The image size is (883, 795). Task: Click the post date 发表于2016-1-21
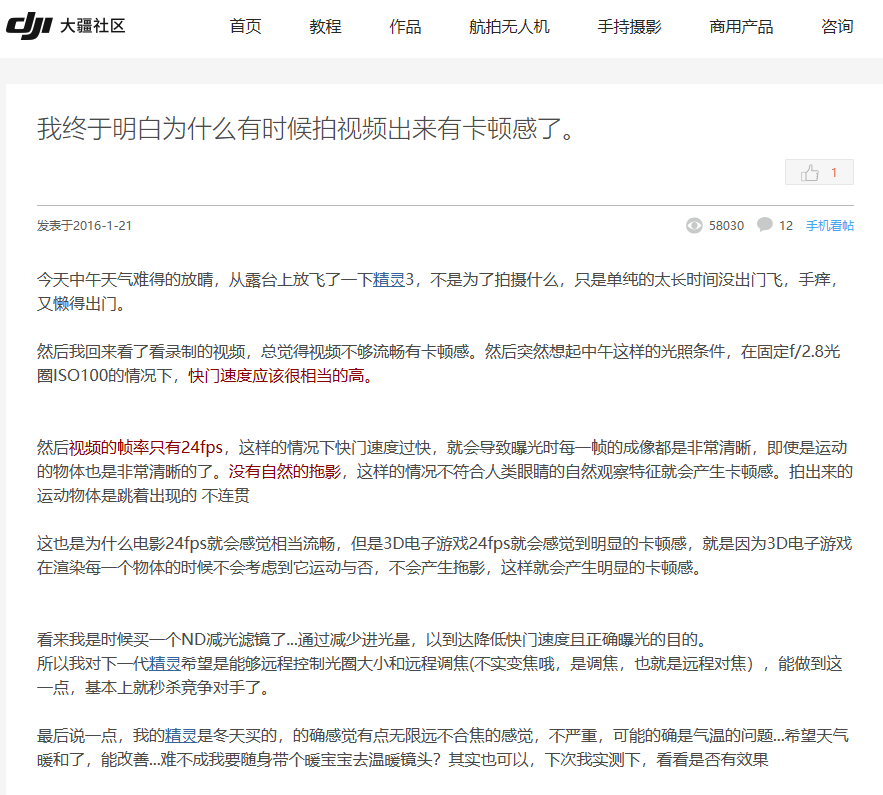[x=84, y=226]
